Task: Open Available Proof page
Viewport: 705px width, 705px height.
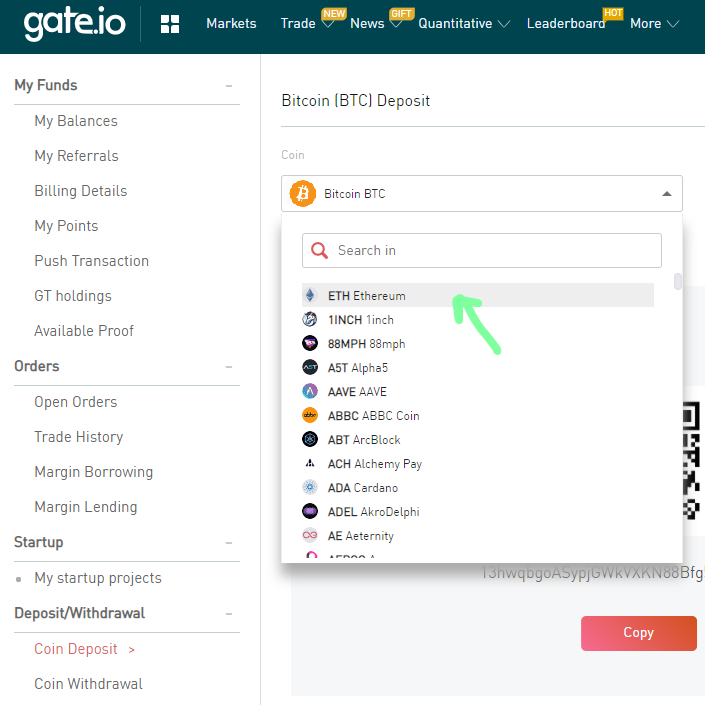Action: click(84, 331)
